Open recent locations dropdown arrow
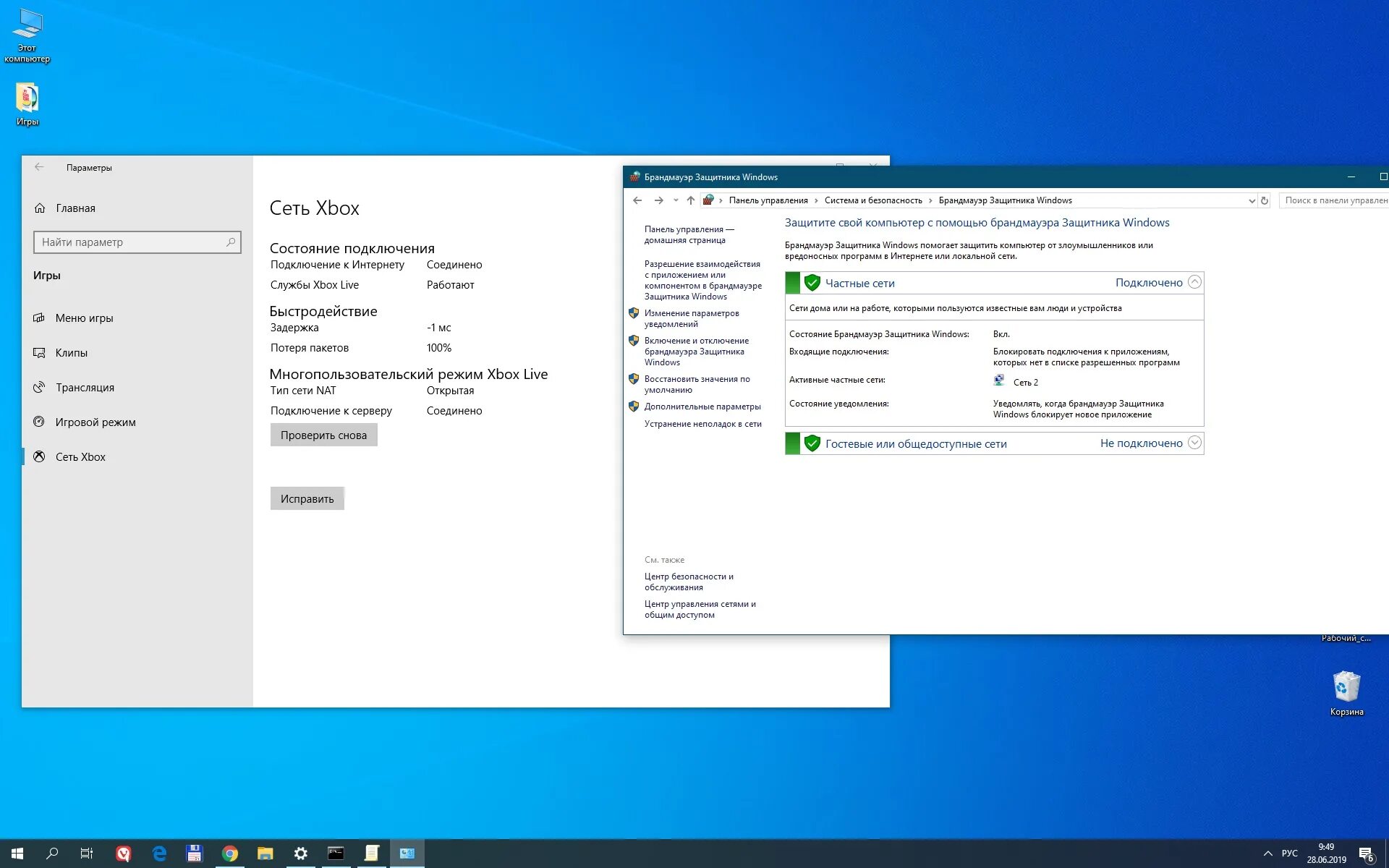The width and height of the screenshot is (1389, 868). pyautogui.click(x=676, y=200)
